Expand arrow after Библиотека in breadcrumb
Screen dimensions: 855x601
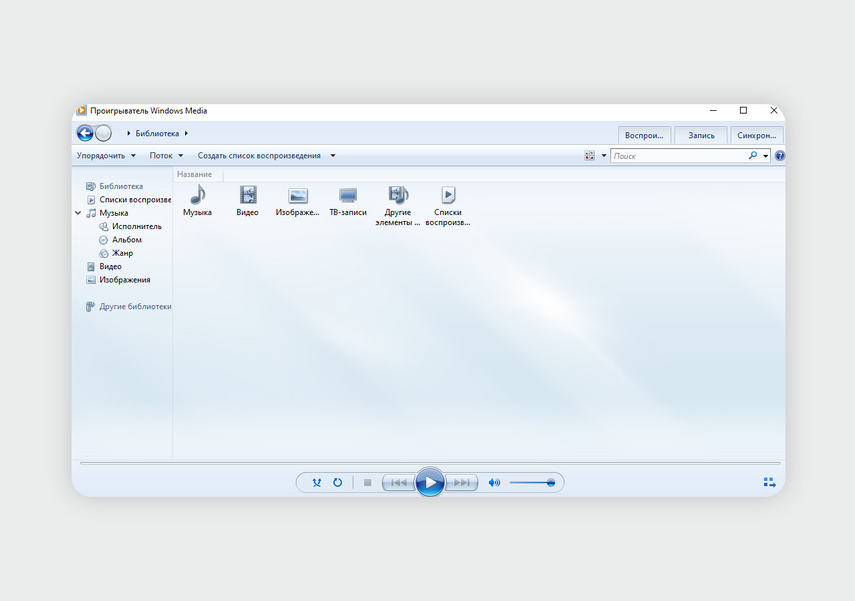[x=186, y=133]
